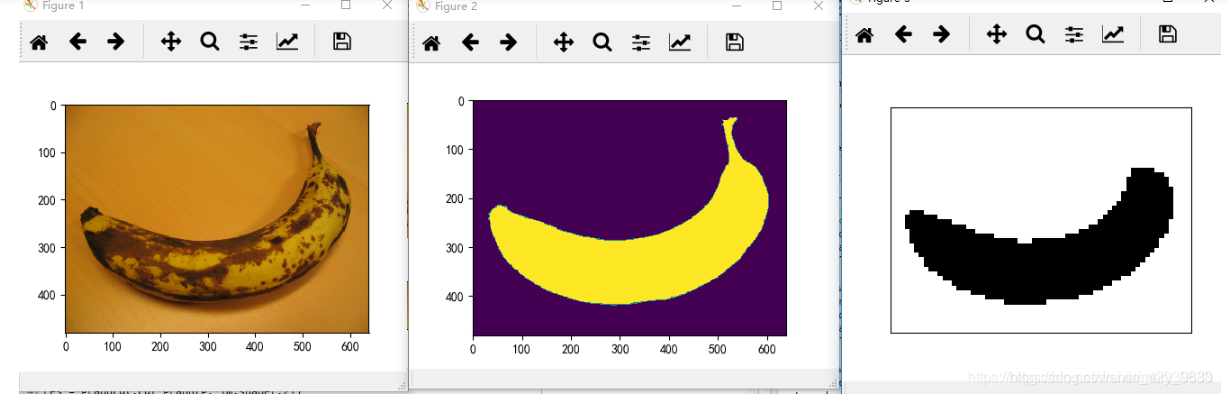Close the Figure 1 window
This screenshot has width=1228, height=407.
tap(387, 5)
